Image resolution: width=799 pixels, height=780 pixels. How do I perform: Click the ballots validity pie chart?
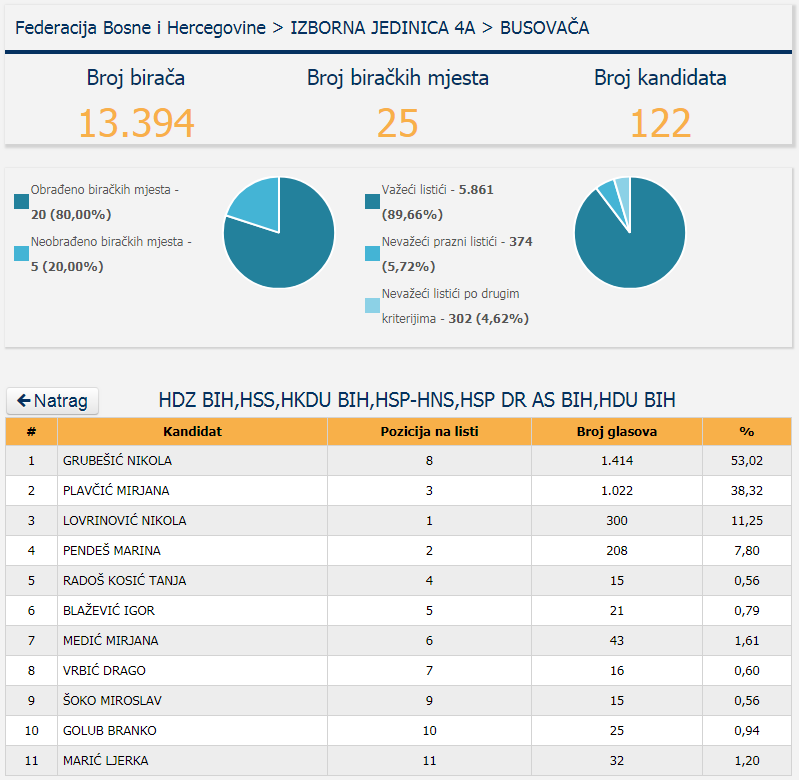[x=630, y=232]
